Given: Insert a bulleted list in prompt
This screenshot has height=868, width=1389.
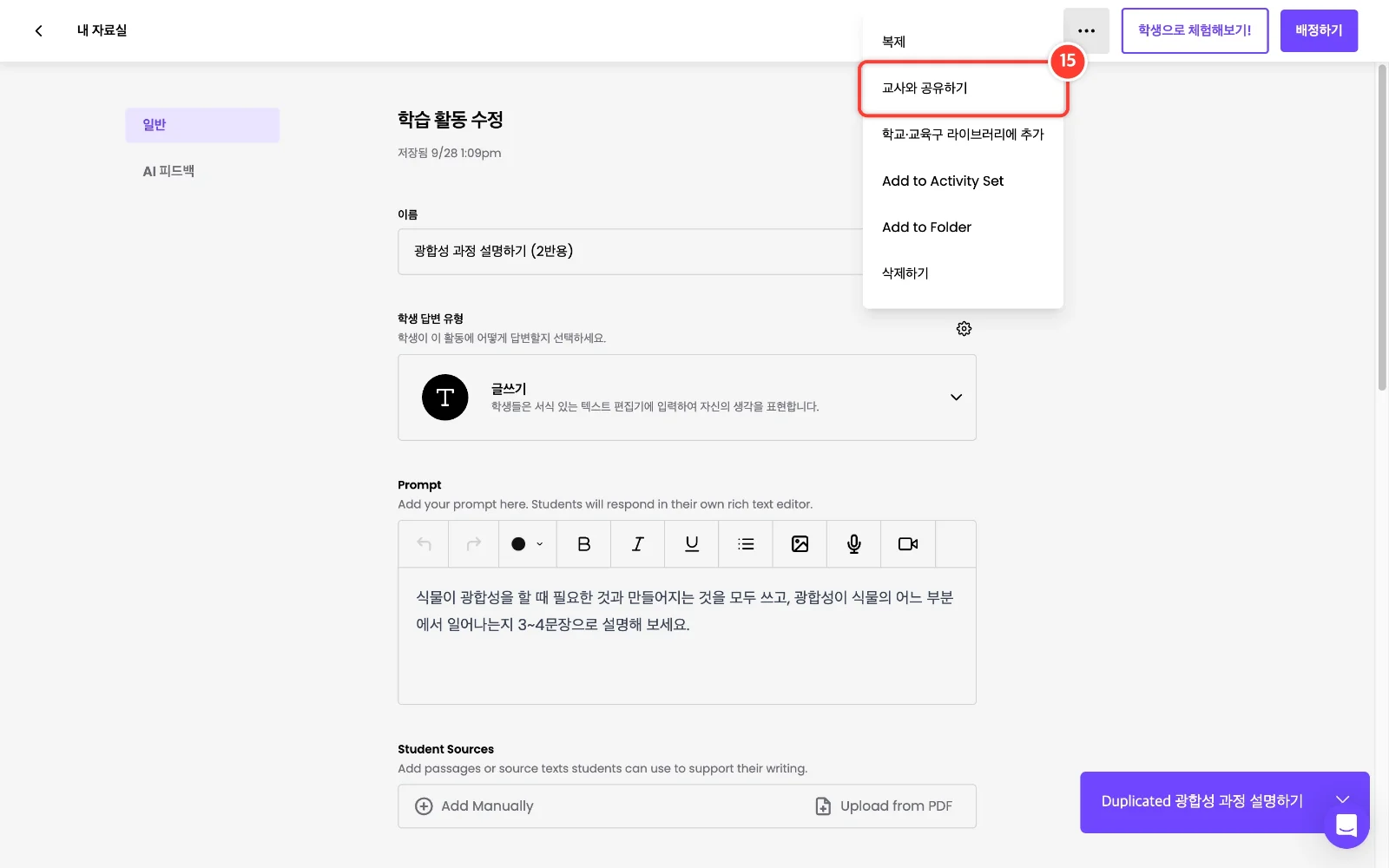Looking at the screenshot, I should tap(746, 544).
